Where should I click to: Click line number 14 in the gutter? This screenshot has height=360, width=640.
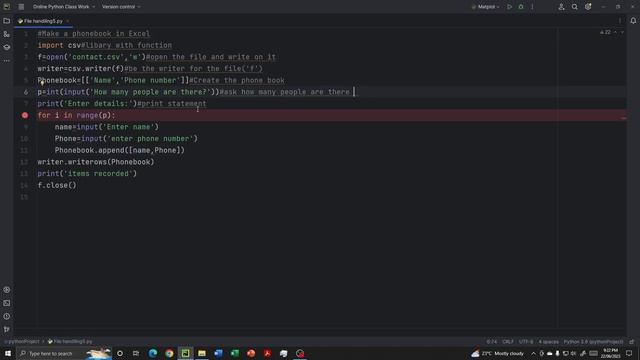coord(24,185)
